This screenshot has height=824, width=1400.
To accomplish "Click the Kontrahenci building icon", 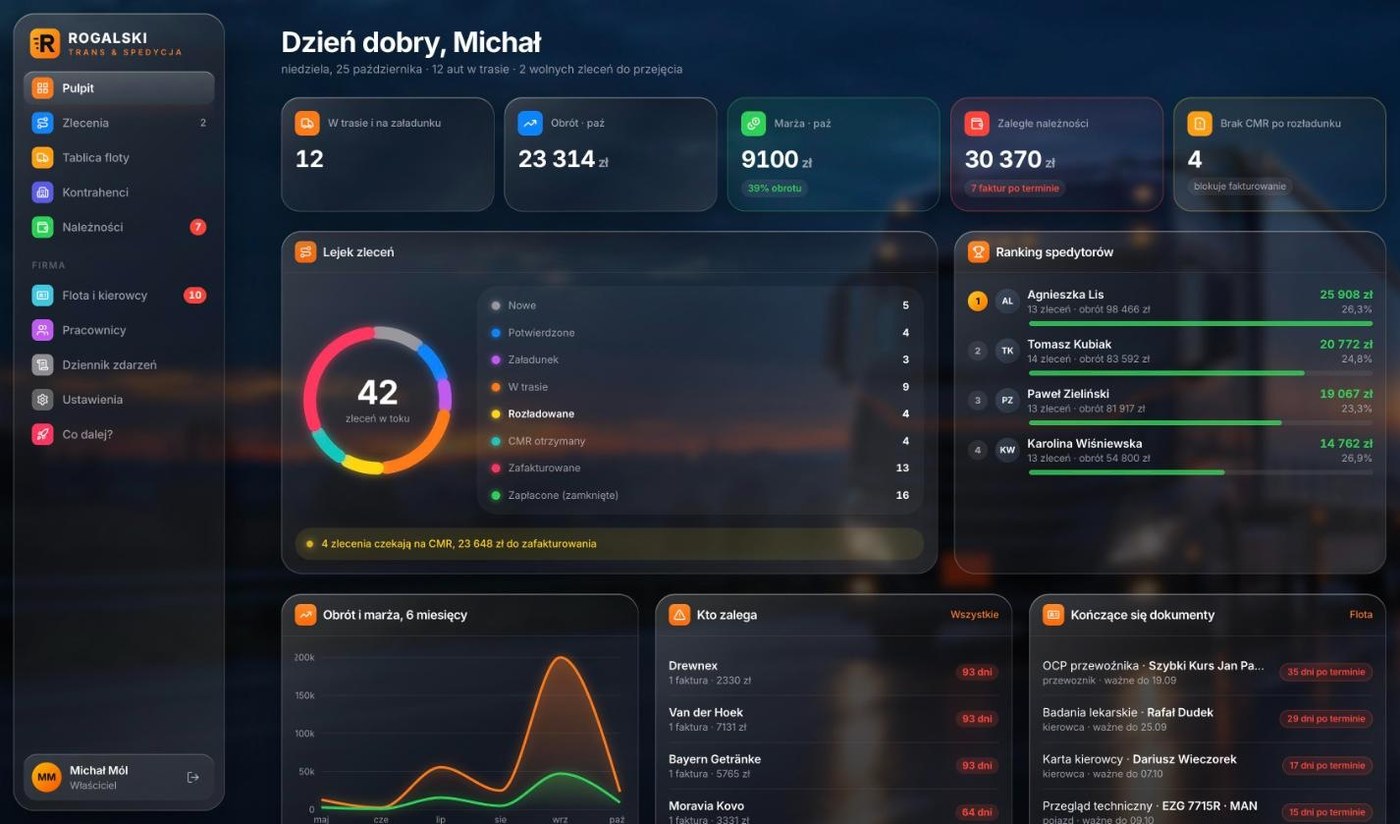I will click(42, 192).
